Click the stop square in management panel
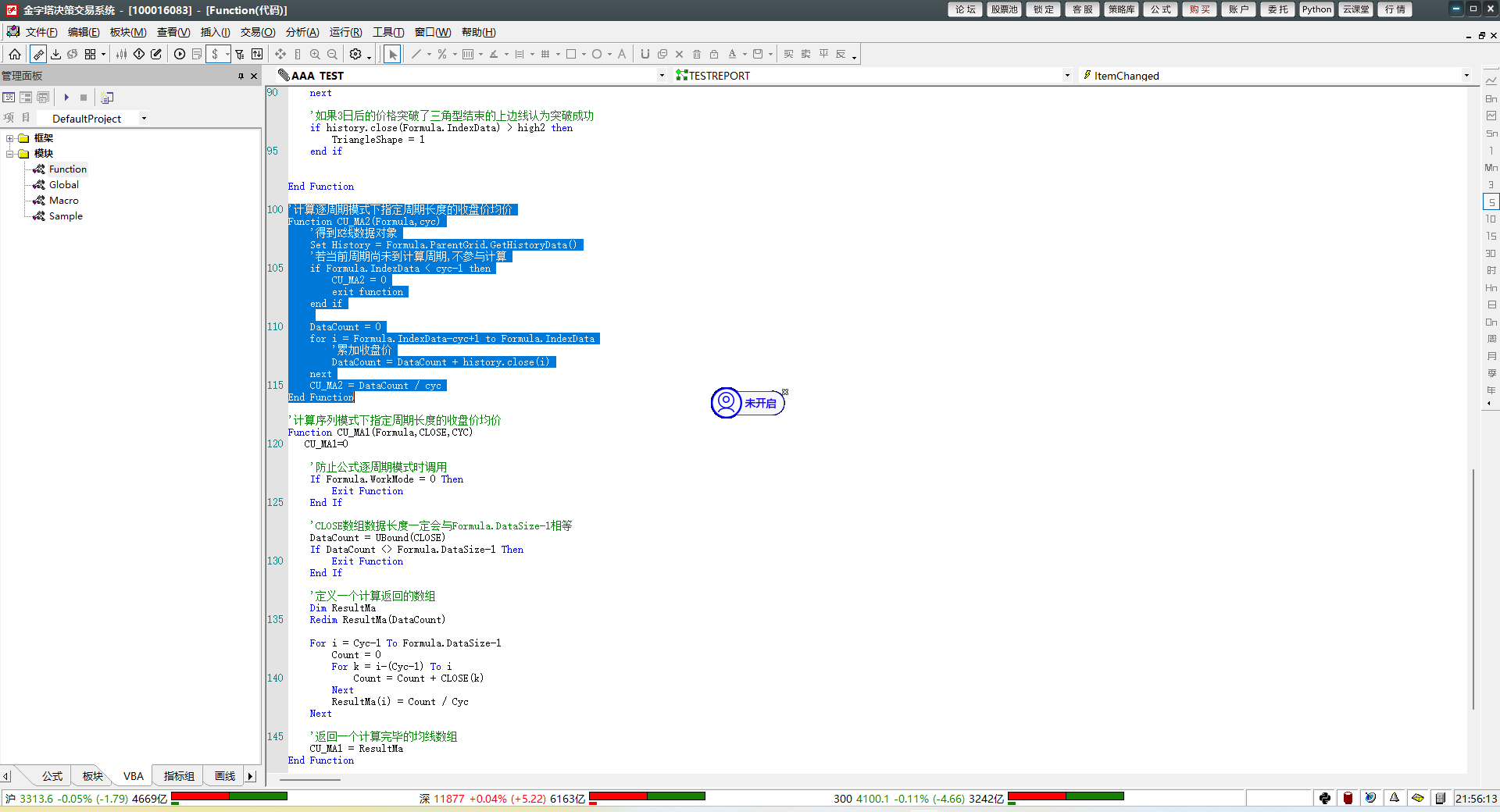 click(84, 98)
